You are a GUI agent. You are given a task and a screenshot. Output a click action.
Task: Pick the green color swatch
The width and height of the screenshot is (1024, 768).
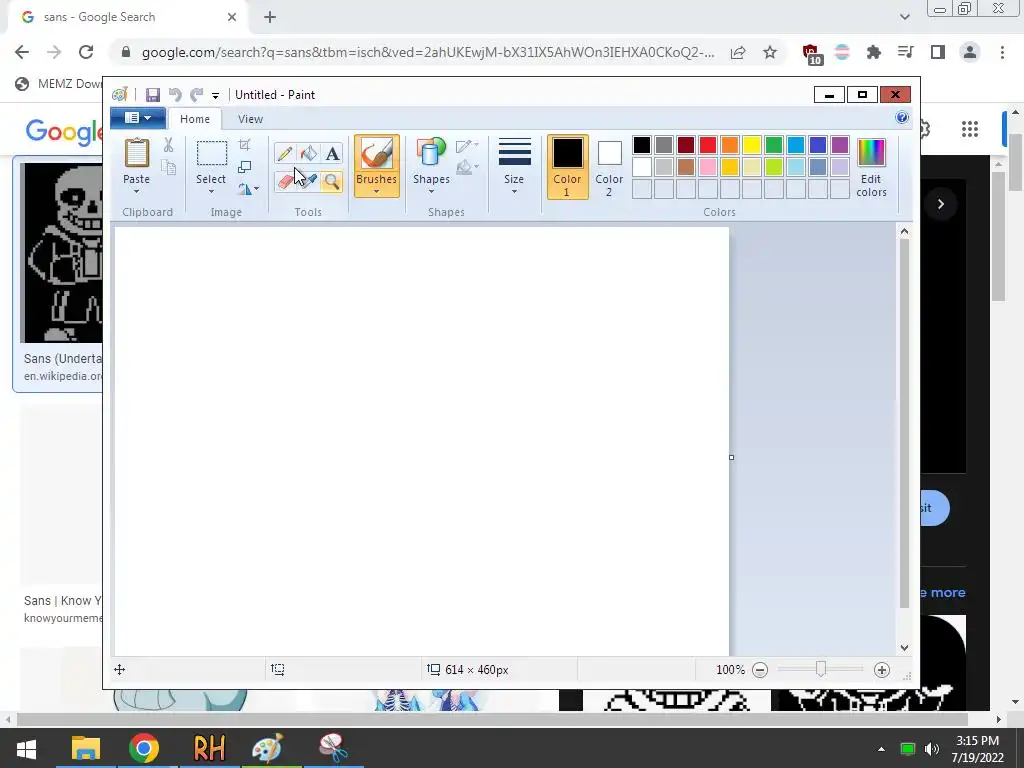pyautogui.click(x=774, y=145)
